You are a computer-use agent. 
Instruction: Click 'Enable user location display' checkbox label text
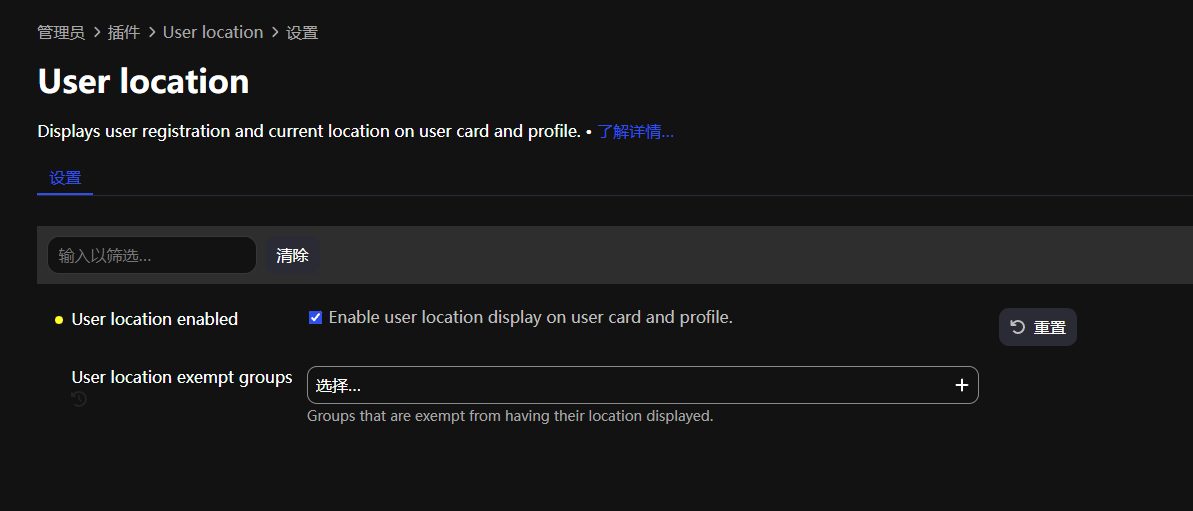[x=530, y=318]
